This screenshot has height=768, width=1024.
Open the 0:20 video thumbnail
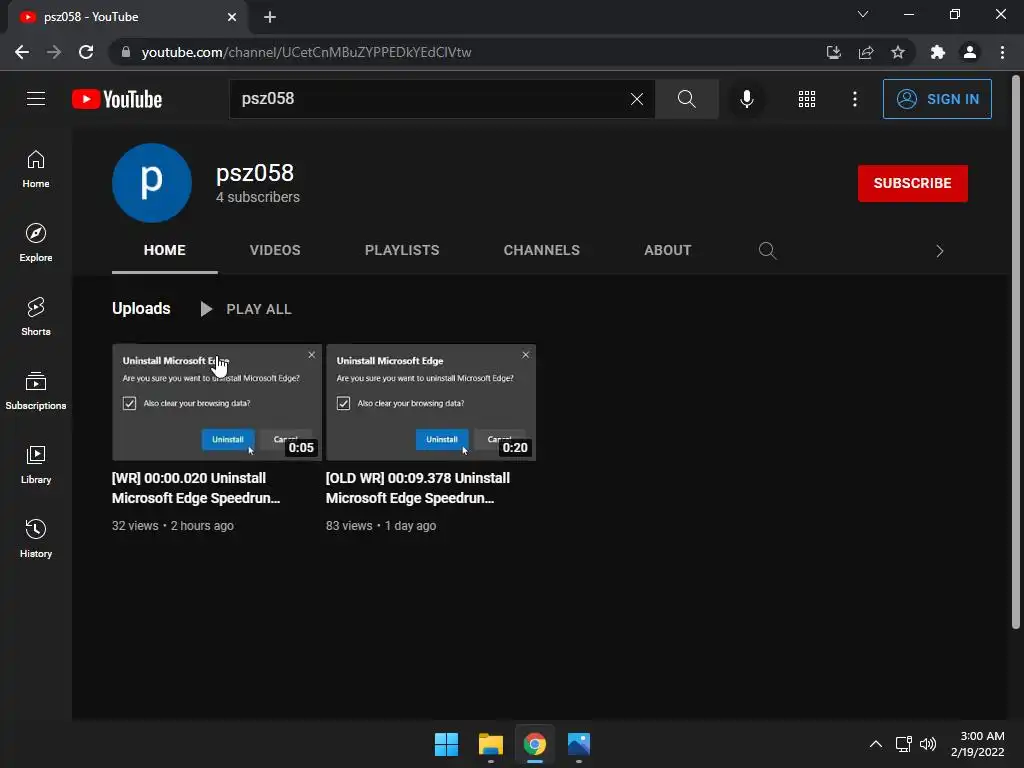tap(431, 402)
